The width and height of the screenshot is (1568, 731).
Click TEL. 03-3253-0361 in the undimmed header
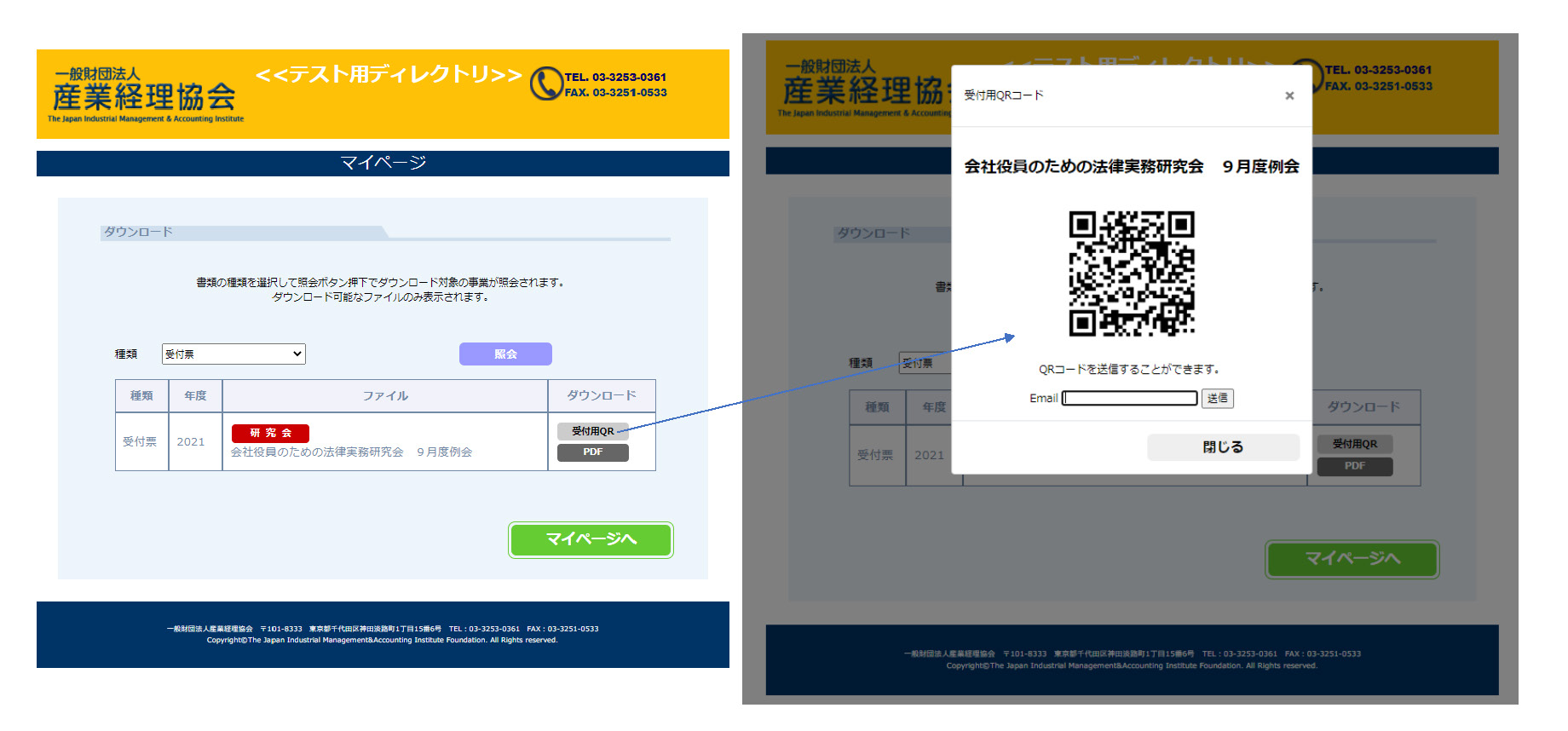click(615, 77)
